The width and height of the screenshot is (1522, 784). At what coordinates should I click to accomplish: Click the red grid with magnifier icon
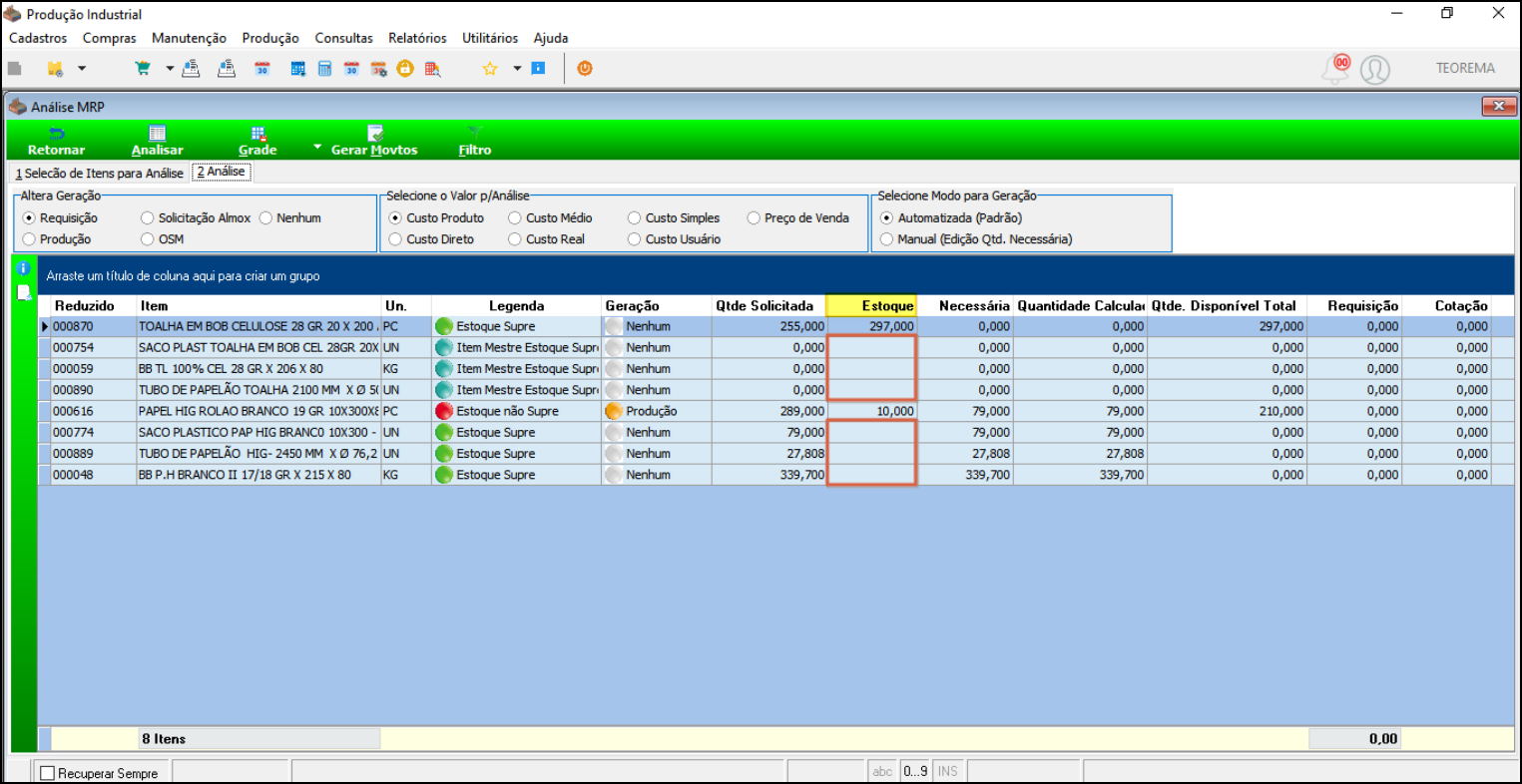coord(432,69)
